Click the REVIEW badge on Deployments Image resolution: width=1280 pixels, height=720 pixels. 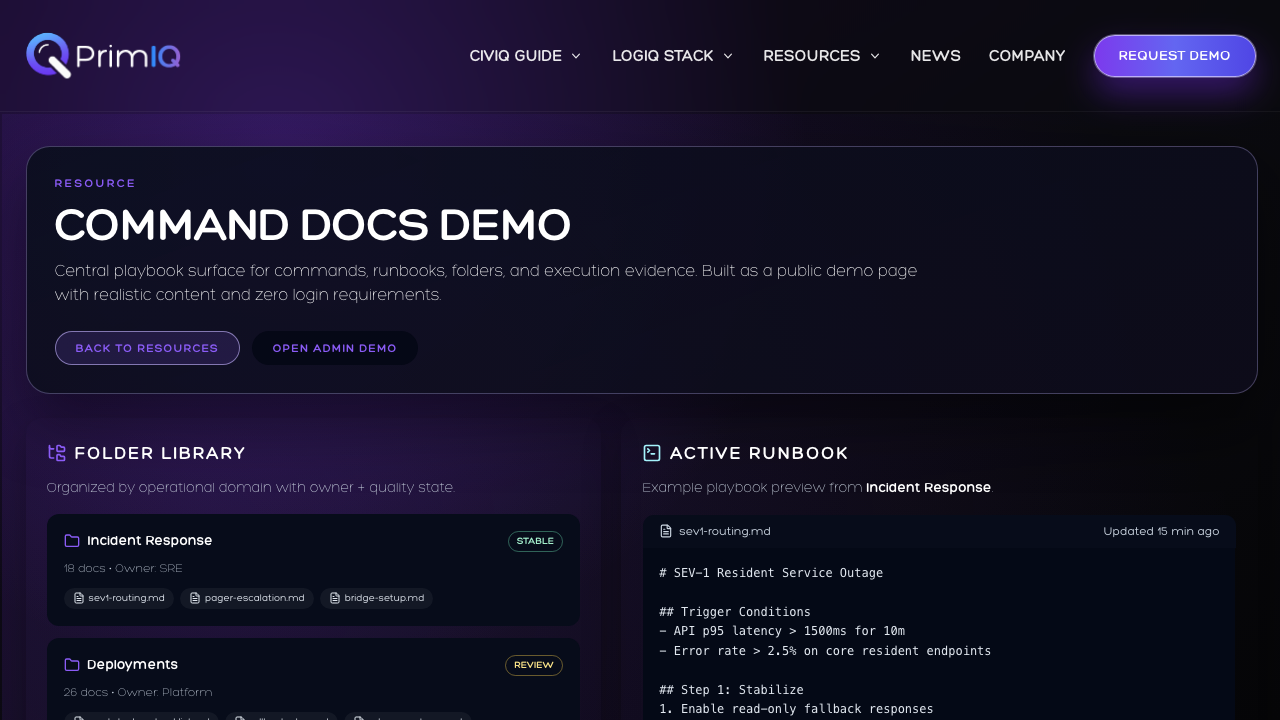533,665
